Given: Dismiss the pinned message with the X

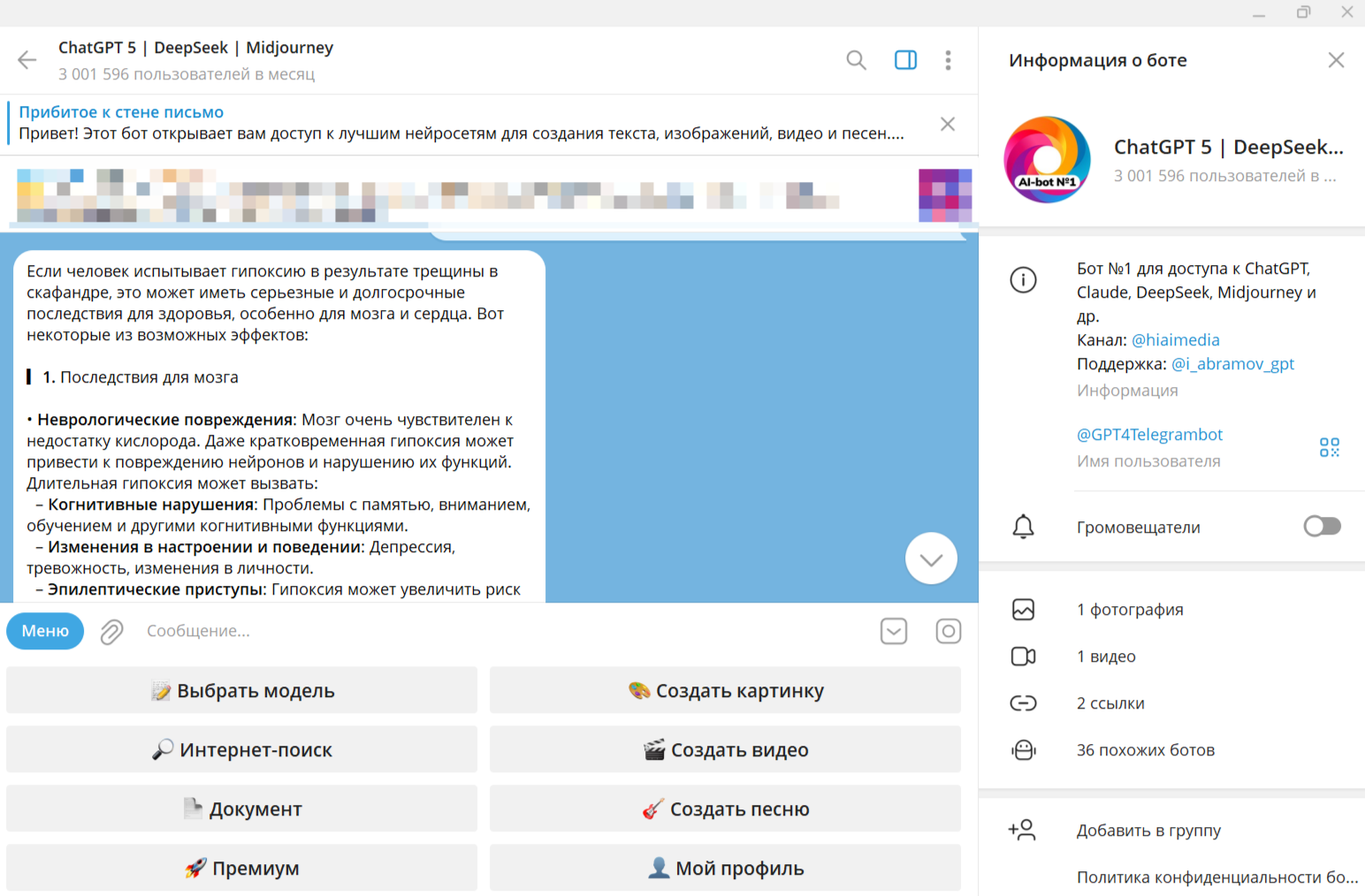Looking at the screenshot, I should coord(947,124).
